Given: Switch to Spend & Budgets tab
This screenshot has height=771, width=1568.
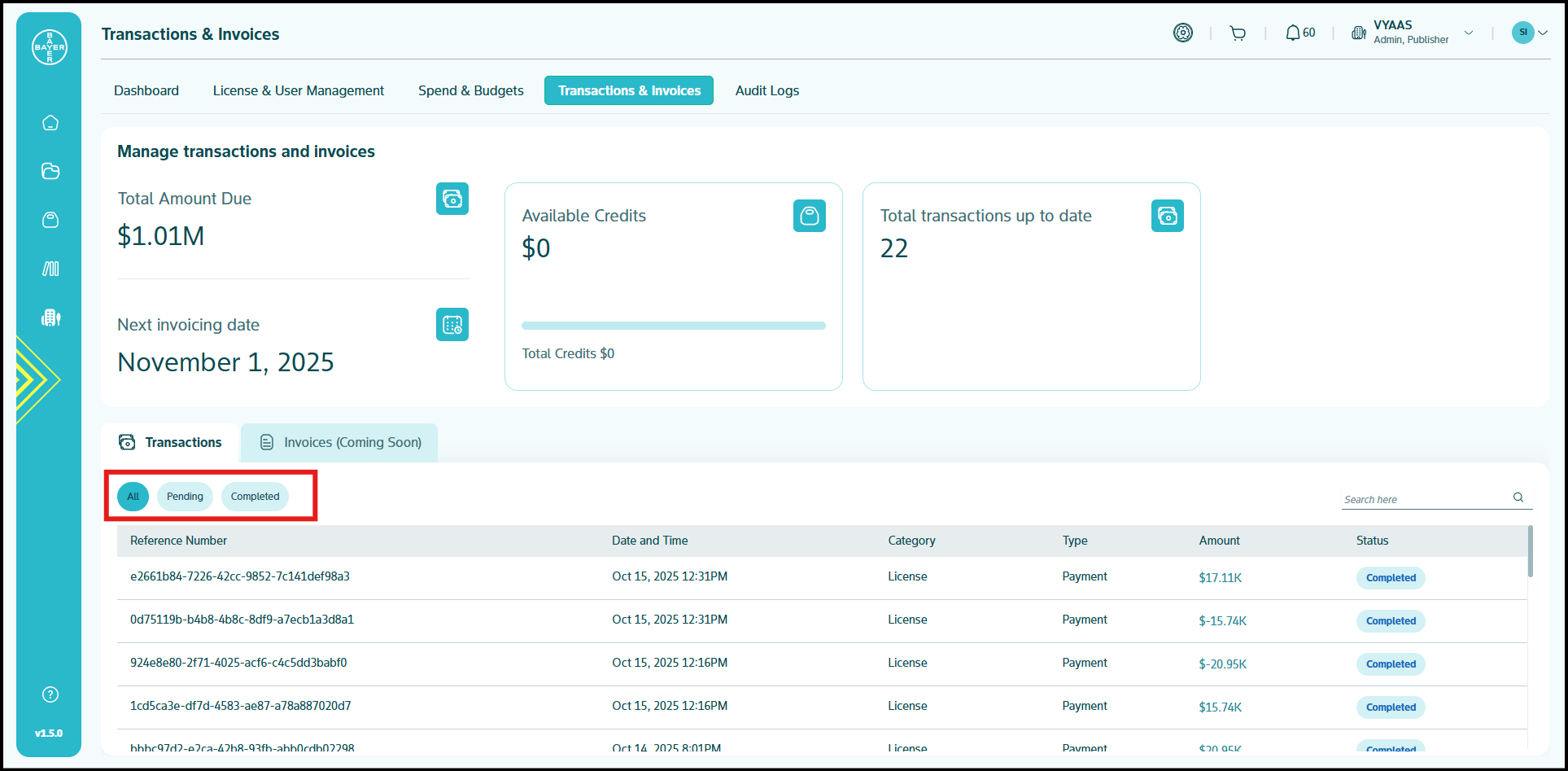Looking at the screenshot, I should [470, 90].
